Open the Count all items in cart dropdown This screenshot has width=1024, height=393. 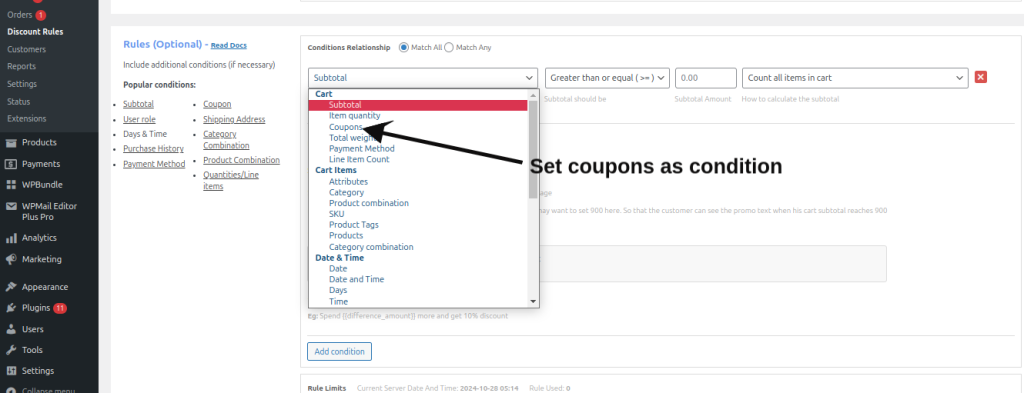pos(855,78)
